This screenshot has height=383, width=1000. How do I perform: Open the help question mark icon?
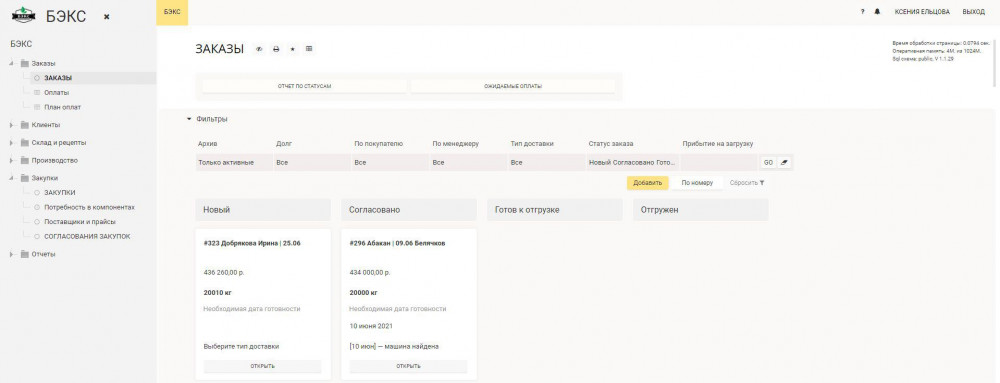862,12
